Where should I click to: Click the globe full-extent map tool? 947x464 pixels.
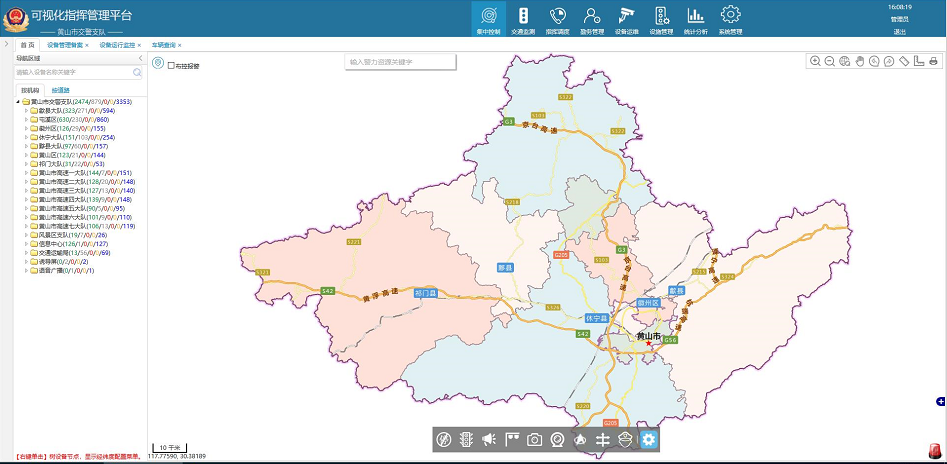(845, 61)
